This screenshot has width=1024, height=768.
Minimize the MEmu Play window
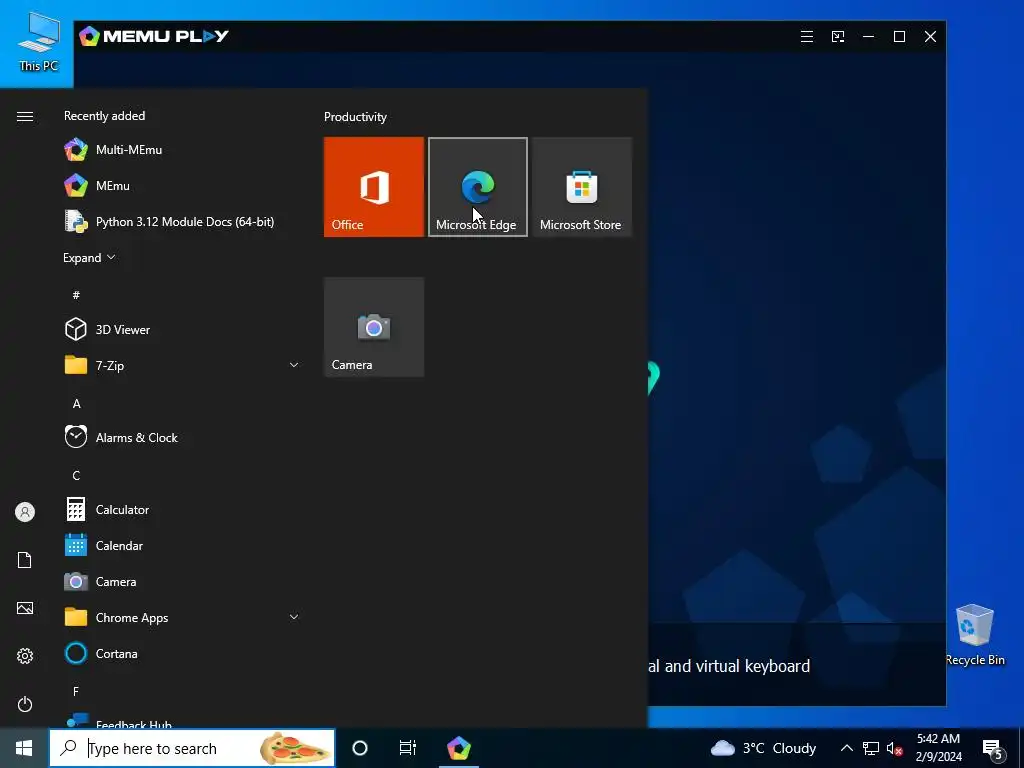869,37
